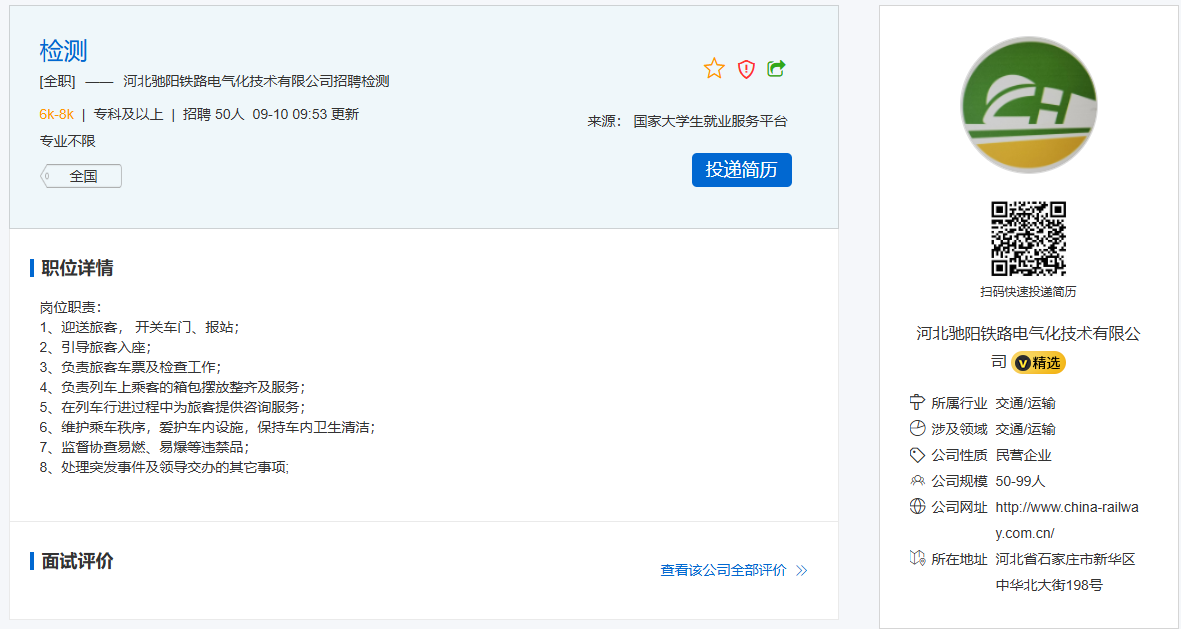The width and height of the screenshot is (1181, 629).
Task: Click the round company logo
Action: 1028,105
